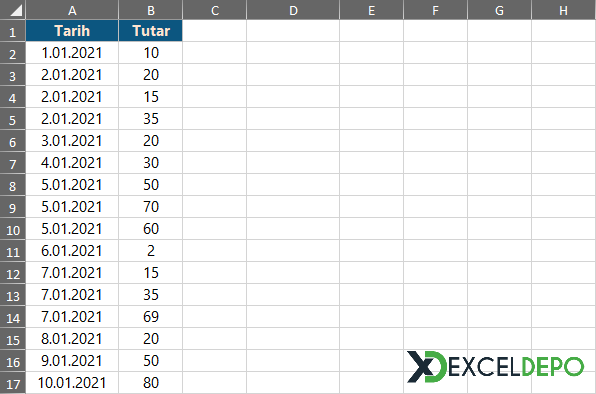This screenshot has width=596, height=394.
Task: Select column D header
Action: 293,9
